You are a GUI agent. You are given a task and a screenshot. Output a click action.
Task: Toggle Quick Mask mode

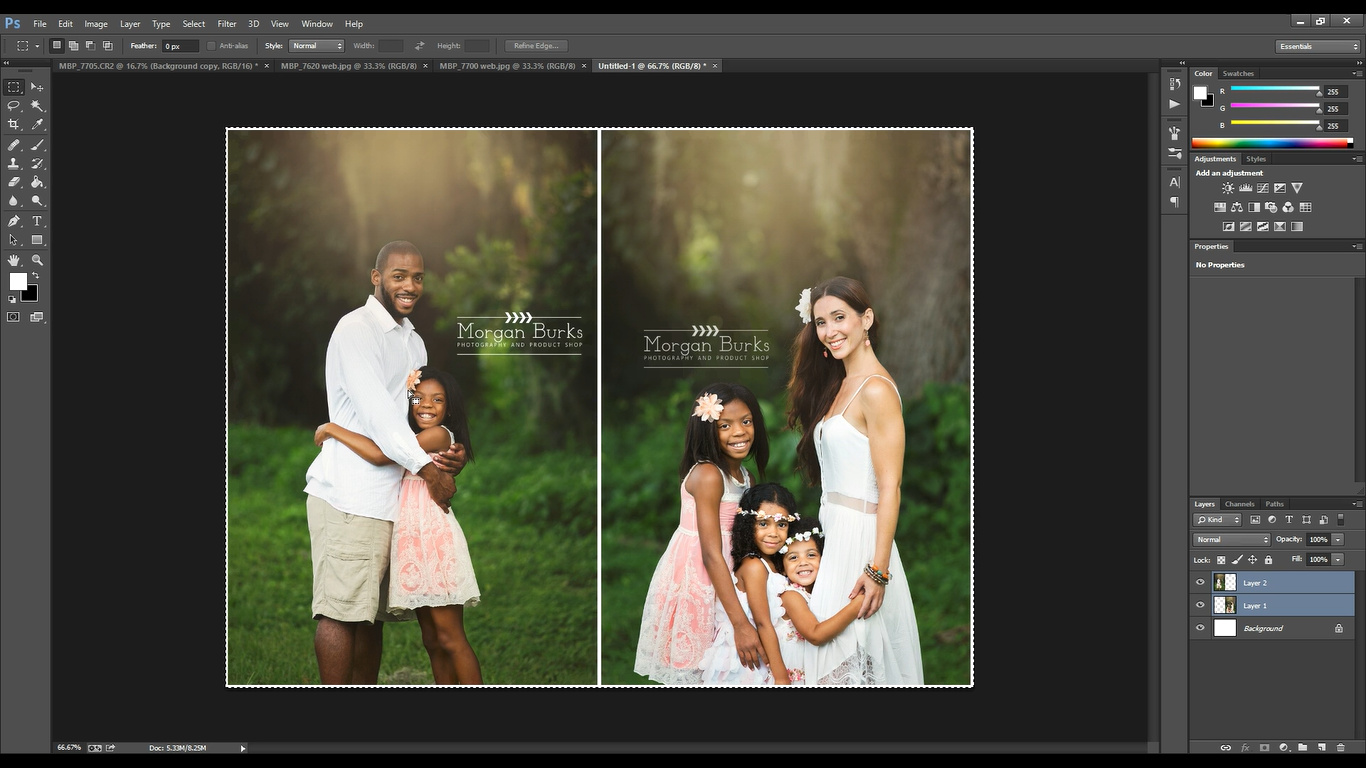tap(14, 317)
